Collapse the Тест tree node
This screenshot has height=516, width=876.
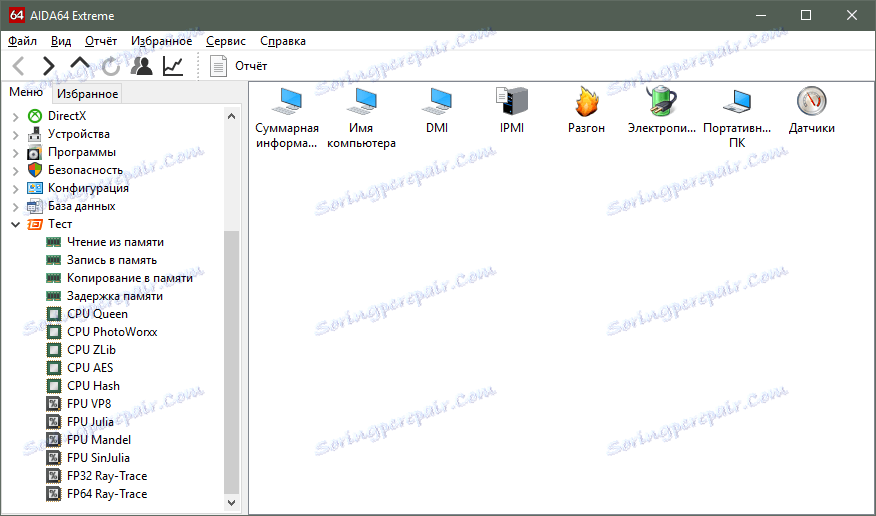click(x=16, y=224)
